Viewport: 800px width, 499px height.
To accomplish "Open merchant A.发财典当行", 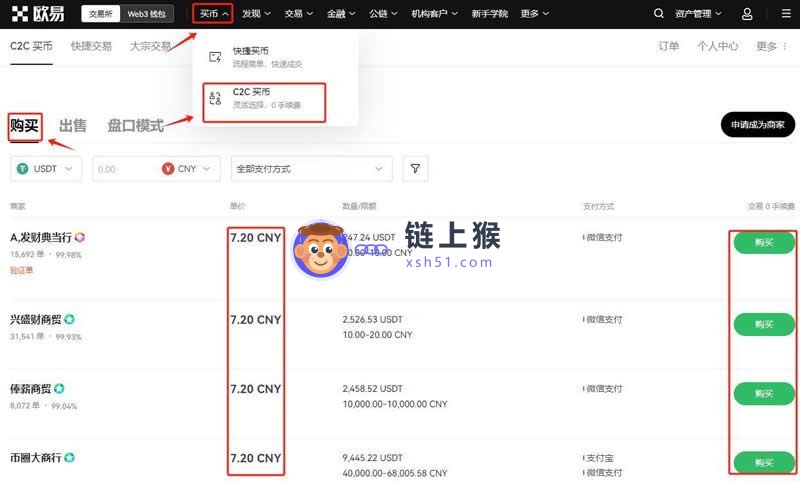I will (x=41, y=237).
